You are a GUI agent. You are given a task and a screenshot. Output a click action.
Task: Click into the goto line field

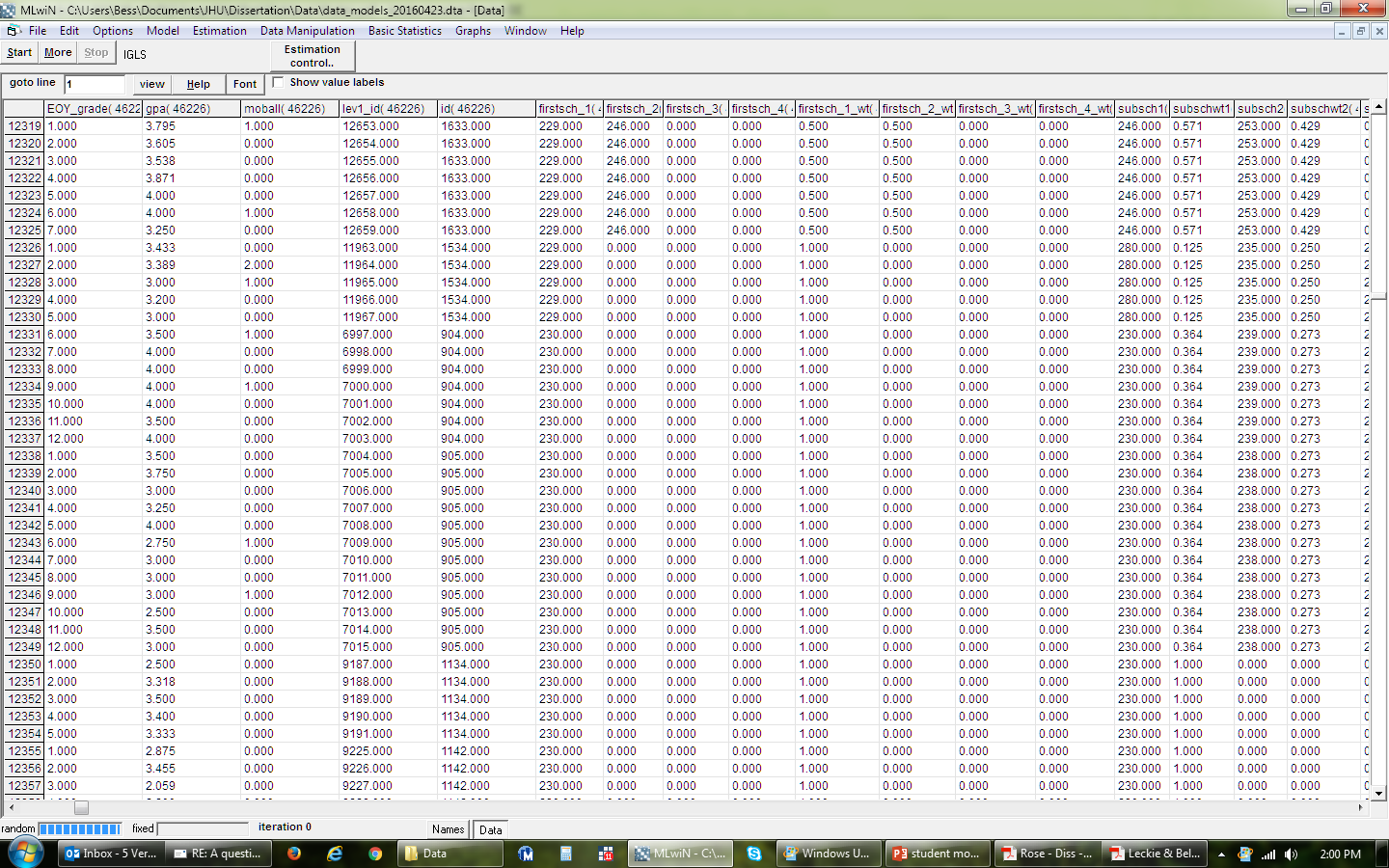point(95,84)
